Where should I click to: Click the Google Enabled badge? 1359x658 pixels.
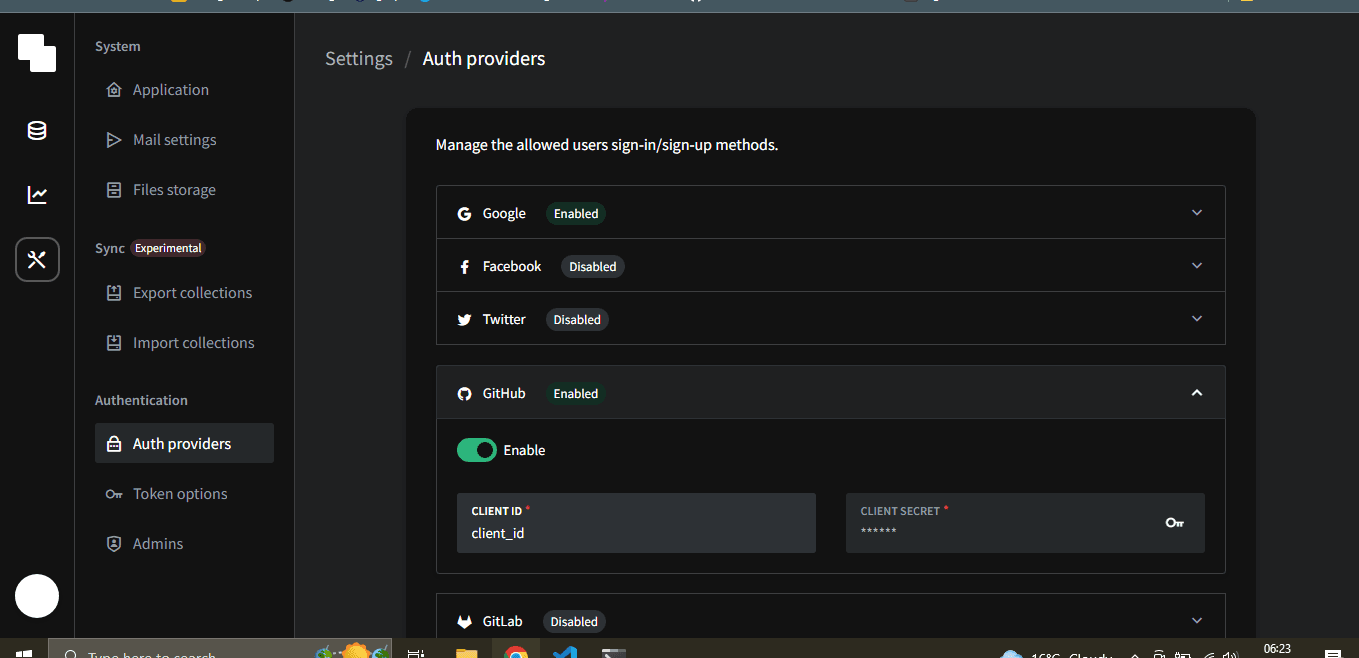point(576,214)
